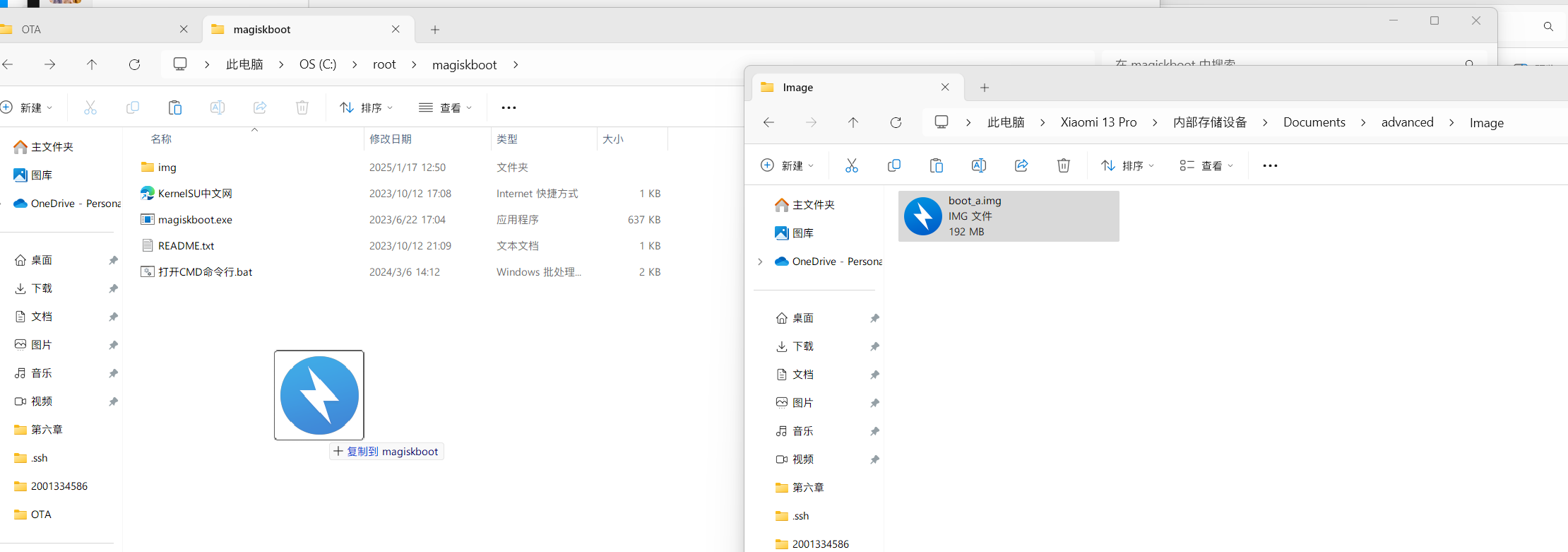Screen dimensions: 1568x552
Task: Click Delete trash icon in Image window
Action: 1064,165
